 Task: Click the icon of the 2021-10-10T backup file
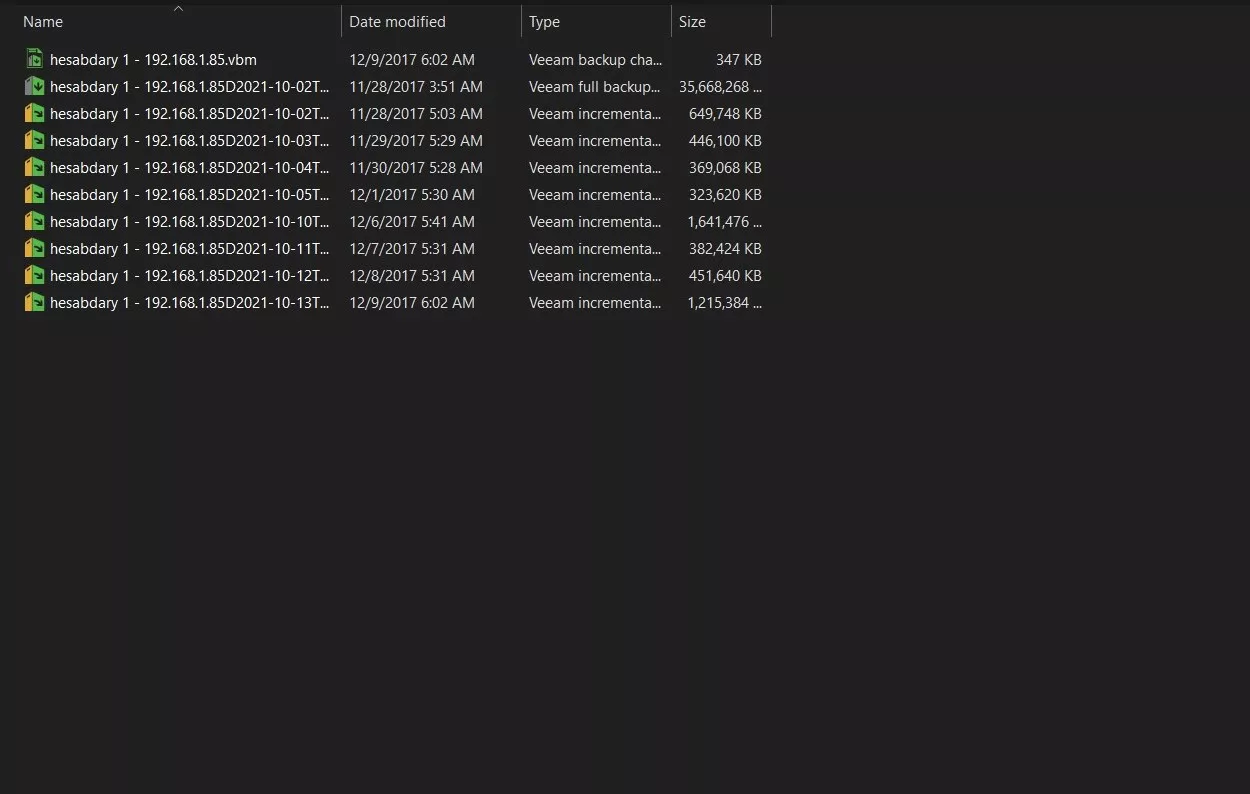pos(35,222)
